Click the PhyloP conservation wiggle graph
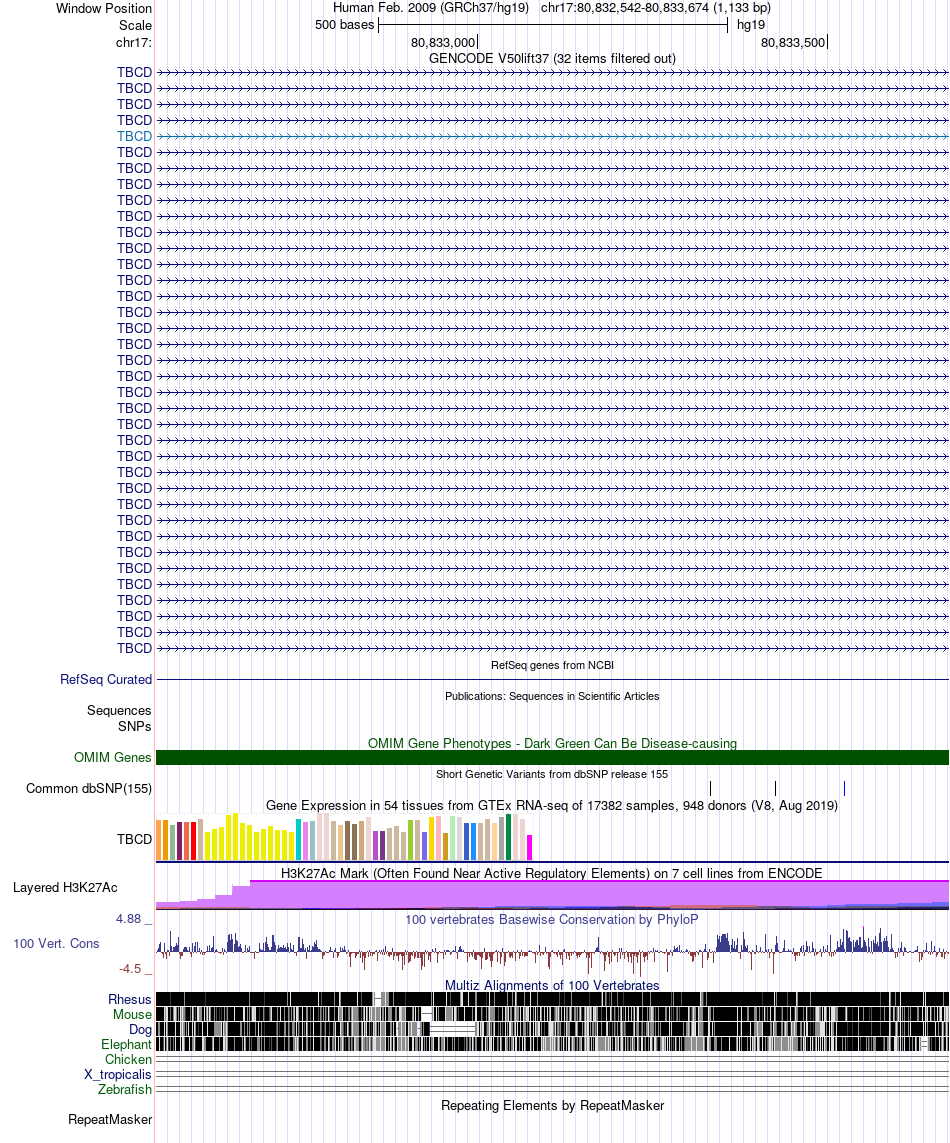Viewport: 950px width, 1143px height. [553, 951]
